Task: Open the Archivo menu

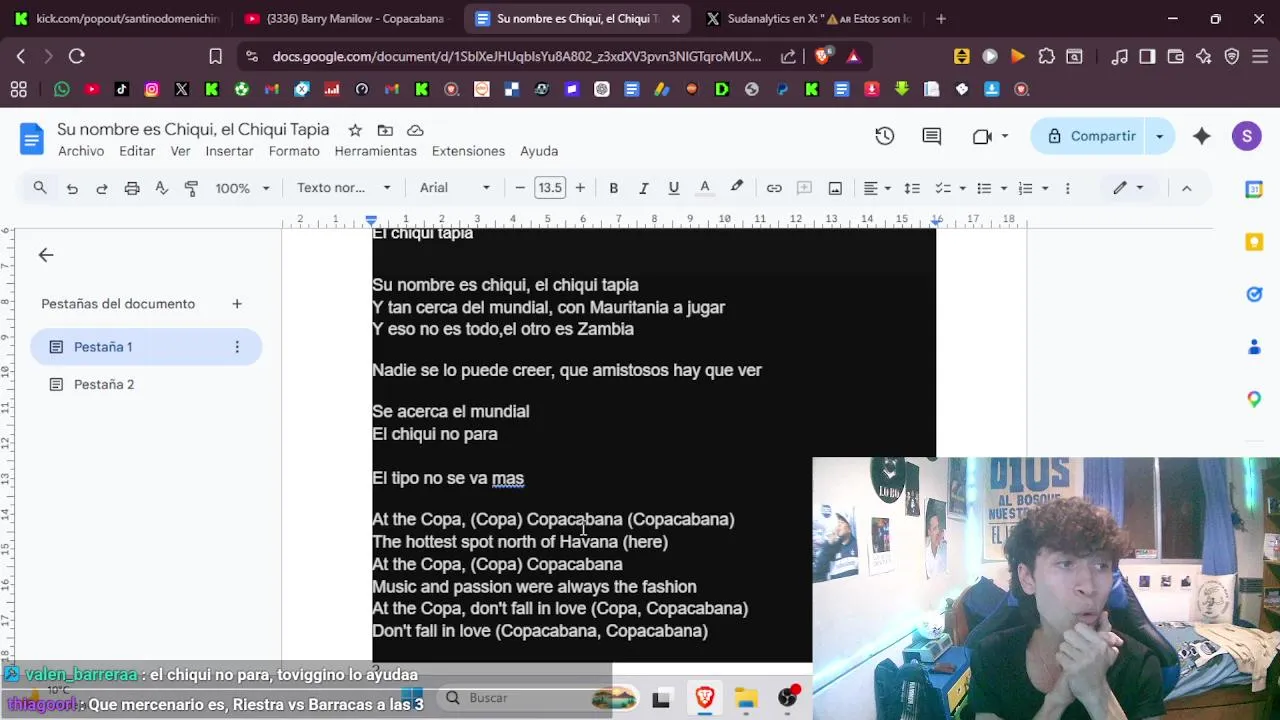Action: click(x=81, y=151)
